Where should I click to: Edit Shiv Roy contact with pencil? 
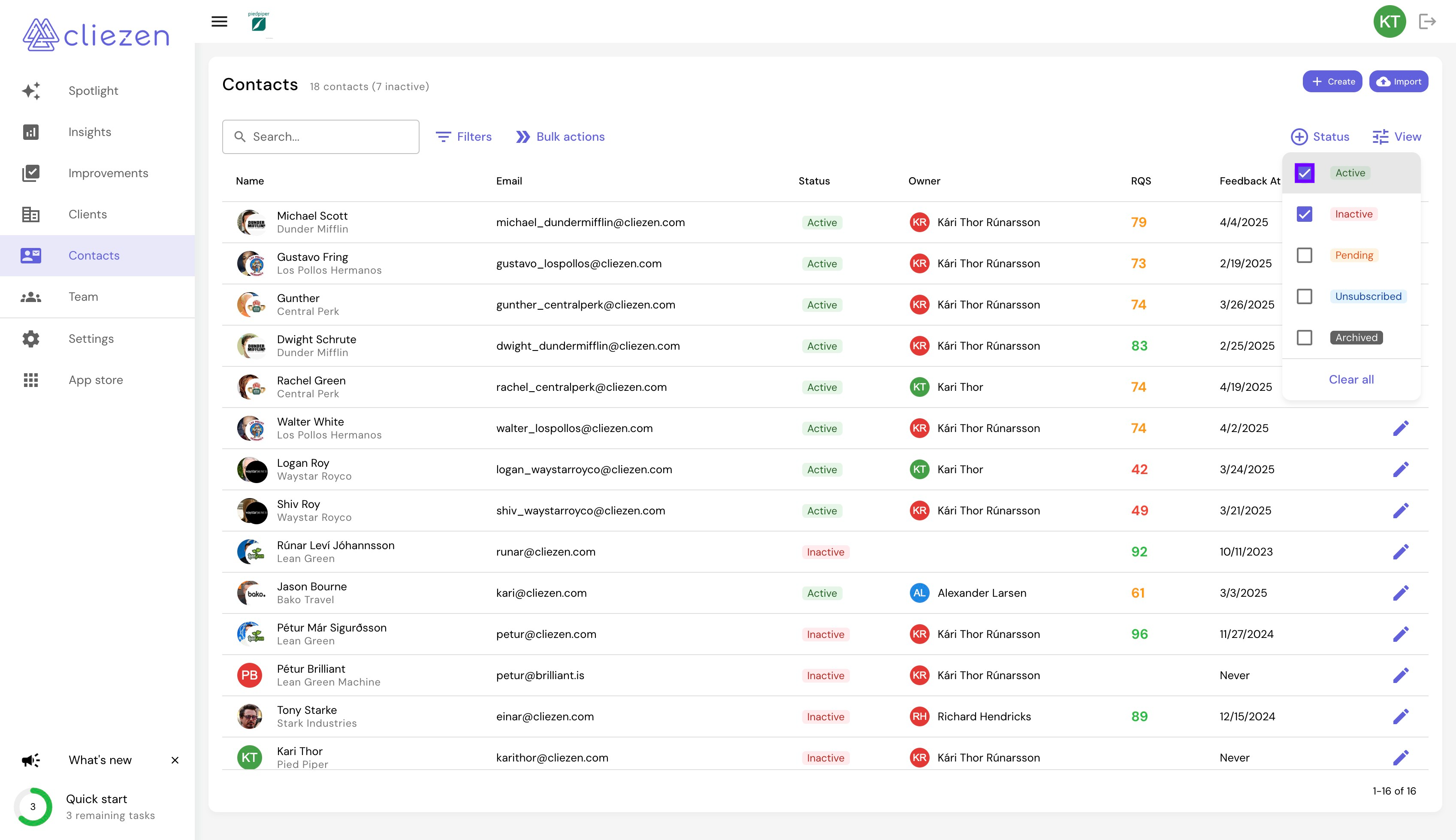coord(1401,511)
